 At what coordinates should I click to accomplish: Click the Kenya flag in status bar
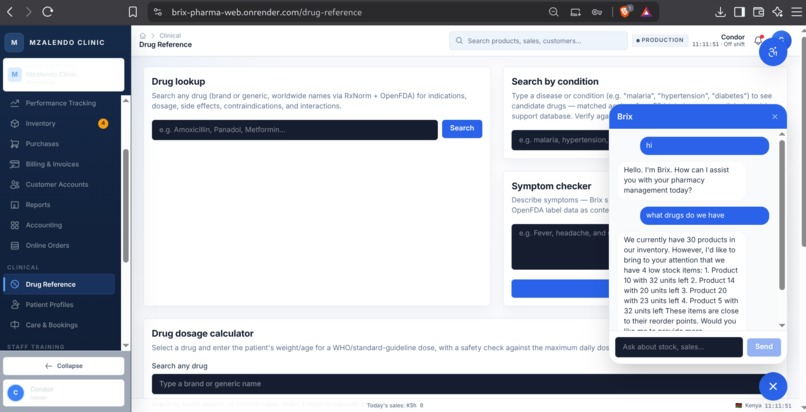739,405
